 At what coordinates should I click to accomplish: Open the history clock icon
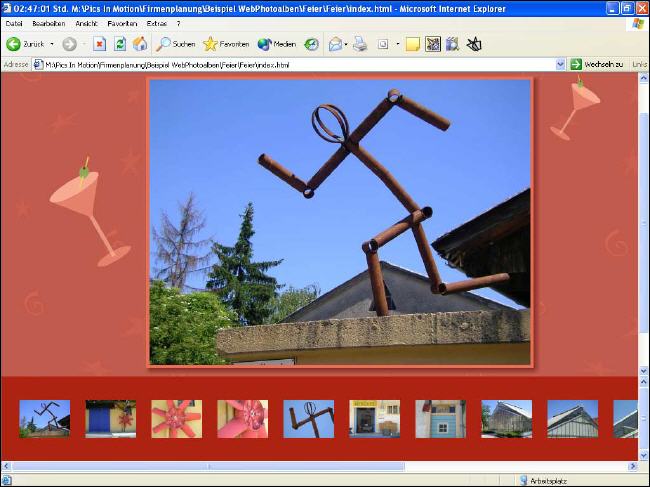point(312,44)
